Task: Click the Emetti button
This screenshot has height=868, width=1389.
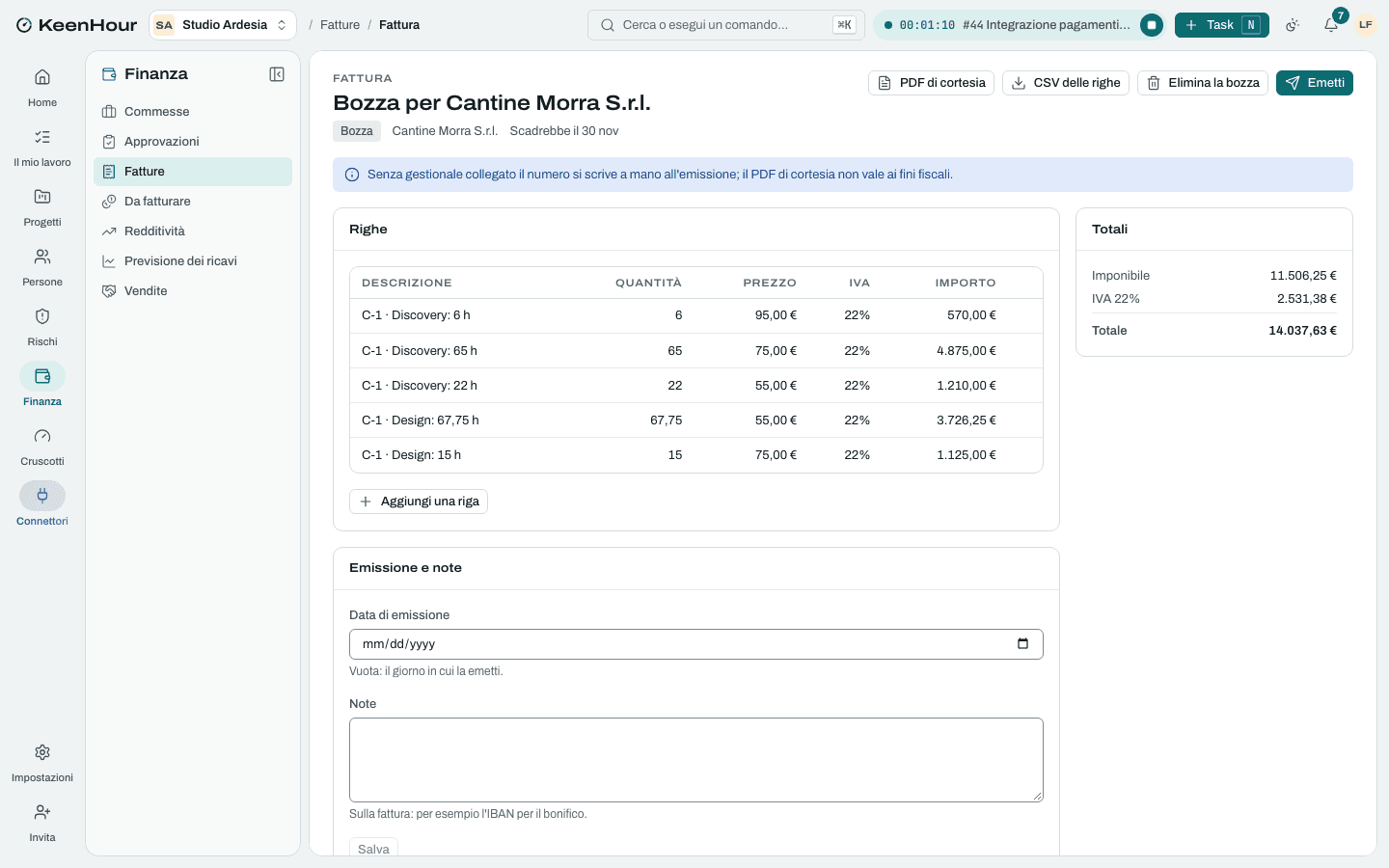Action: click(1315, 83)
